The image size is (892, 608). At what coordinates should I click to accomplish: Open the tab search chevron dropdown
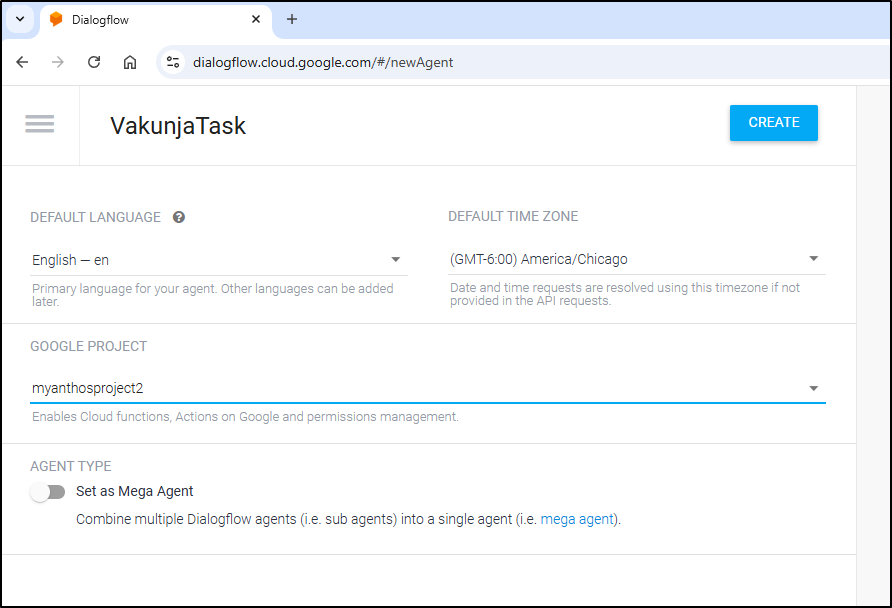click(x=20, y=19)
